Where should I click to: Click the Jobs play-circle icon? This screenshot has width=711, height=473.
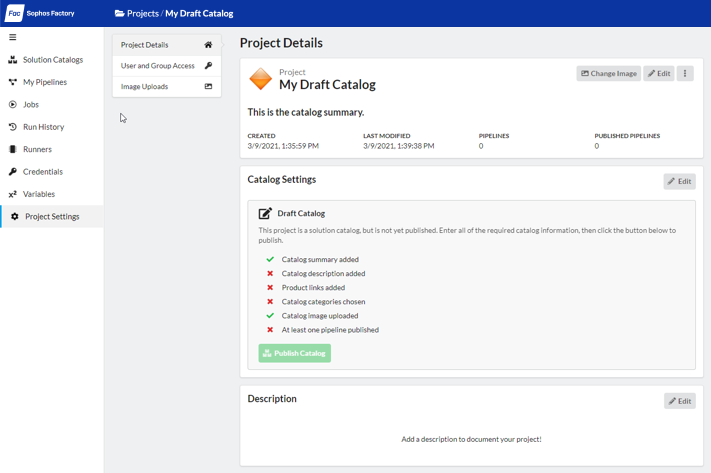pyautogui.click(x=13, y=104)
